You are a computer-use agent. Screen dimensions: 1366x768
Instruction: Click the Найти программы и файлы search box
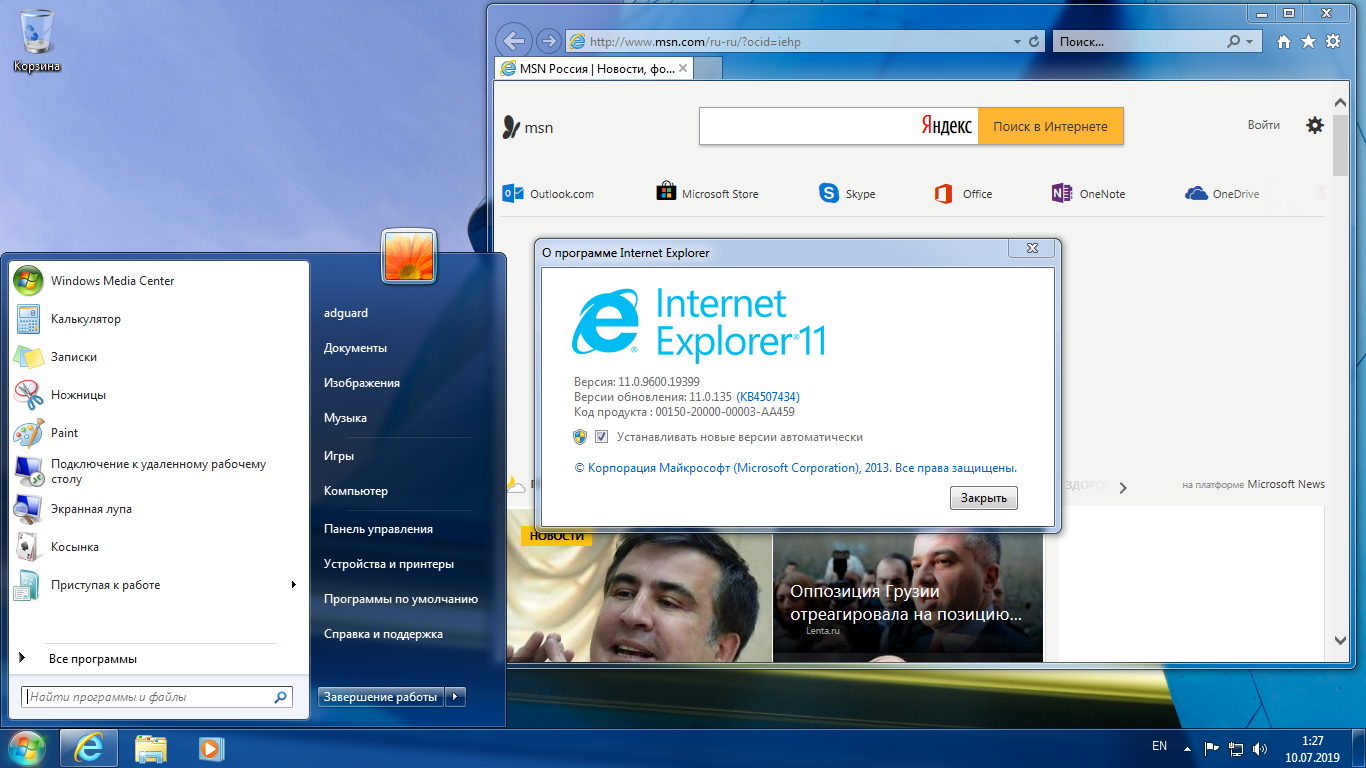(x=157, y=697)
